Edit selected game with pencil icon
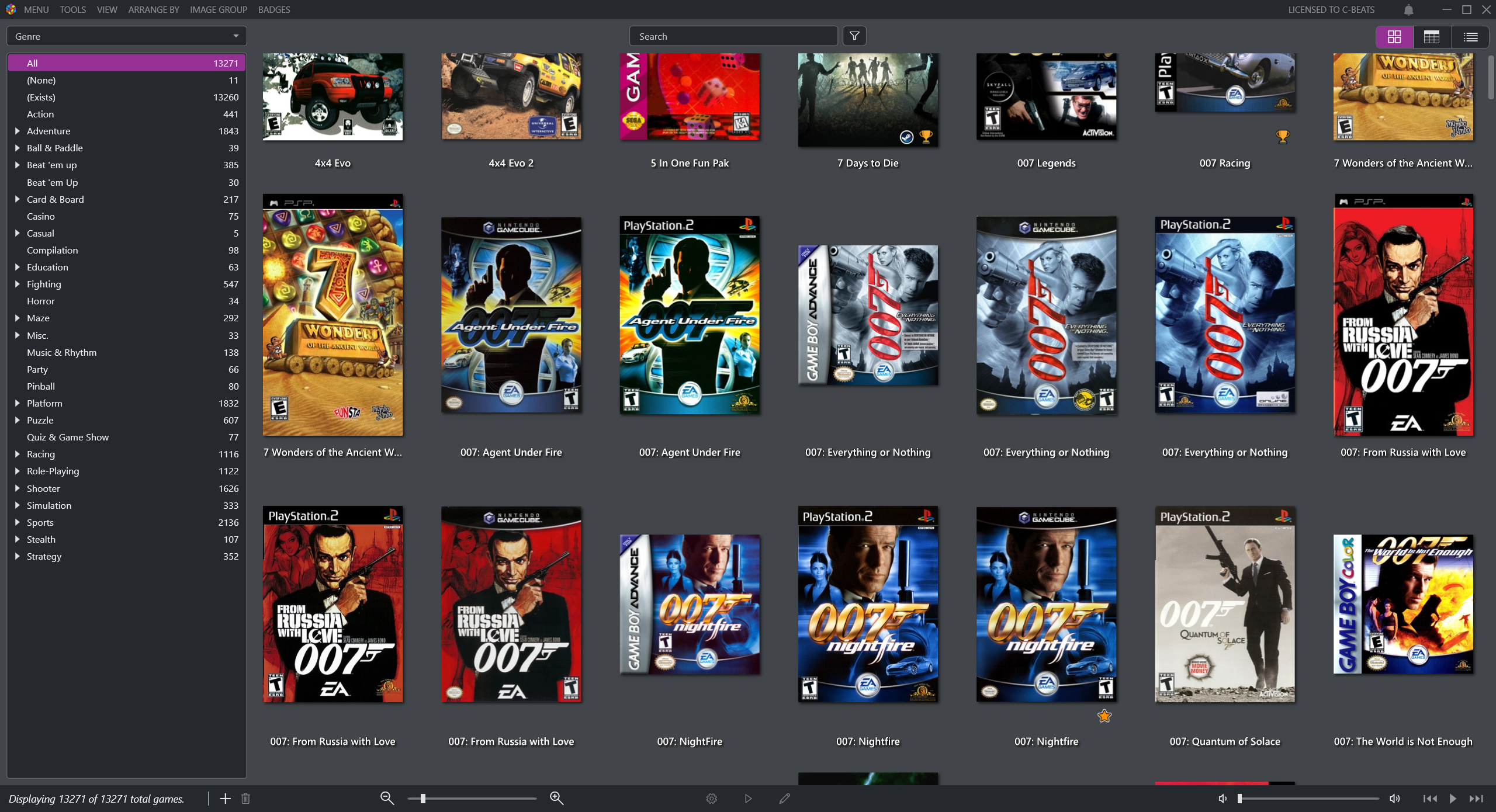This screenshot has height=812, width=1496. [x=785, y=799]
